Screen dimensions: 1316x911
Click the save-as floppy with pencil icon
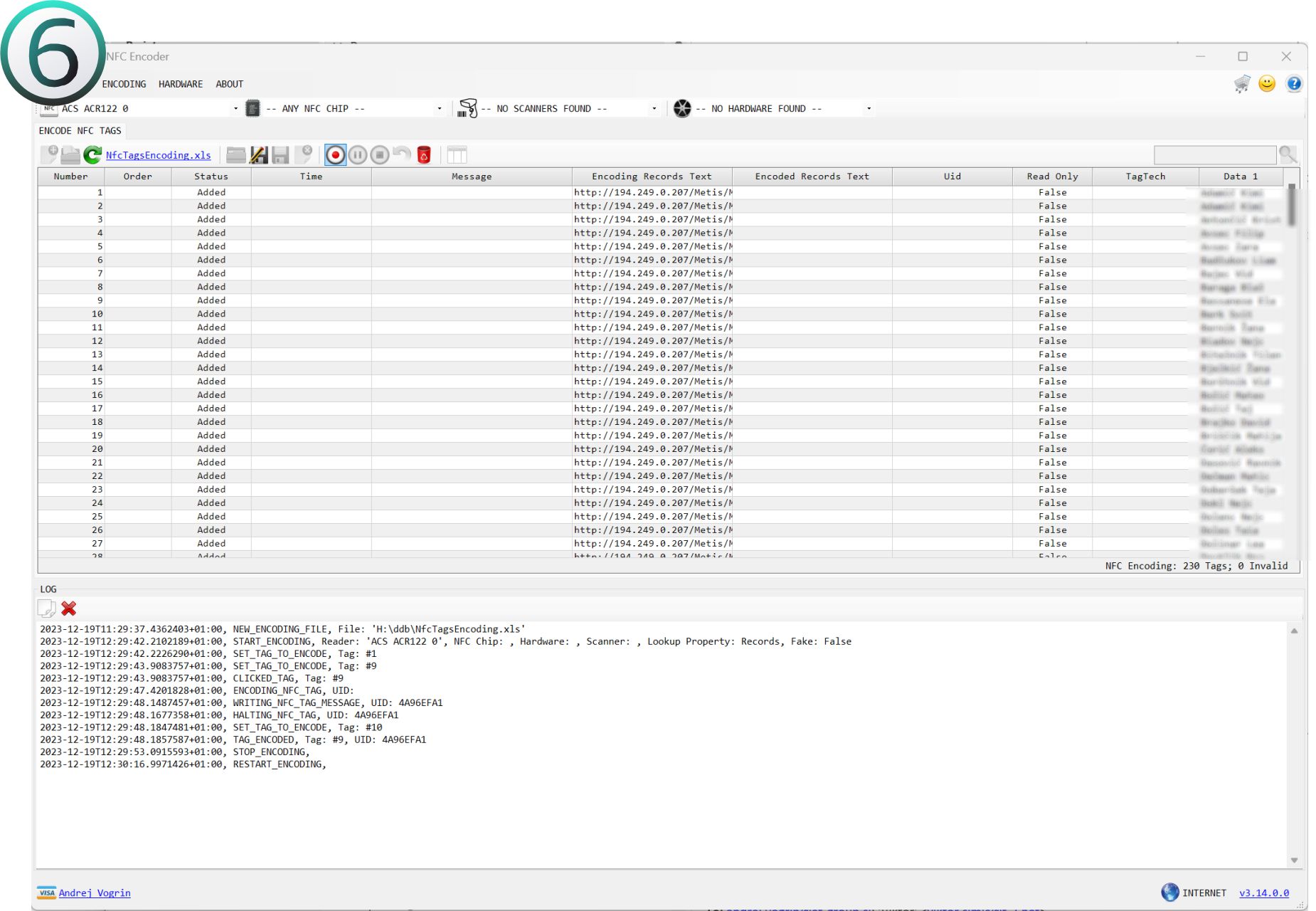coord(258,154)
